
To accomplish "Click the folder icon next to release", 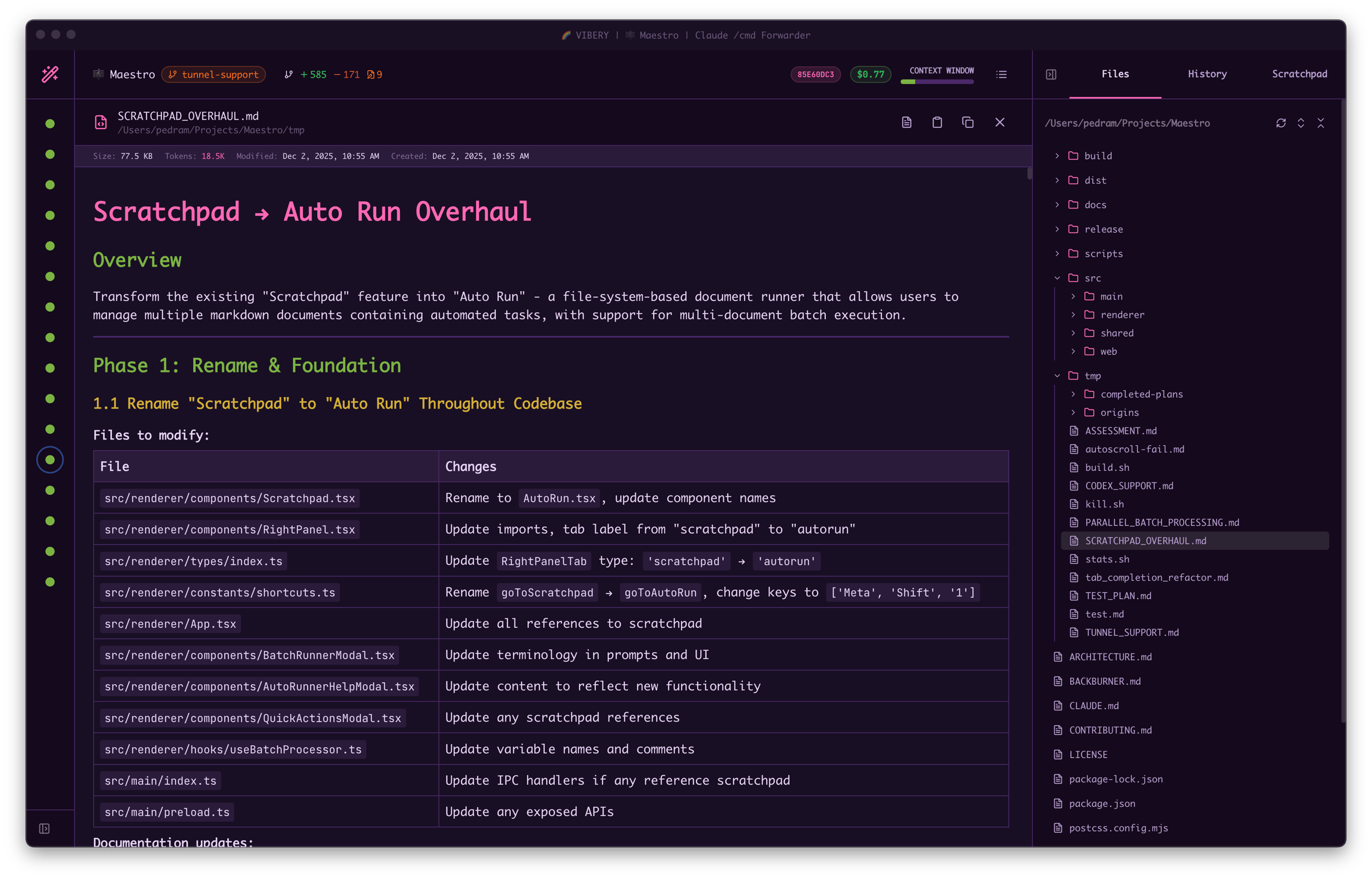I will (x=1073, y=229).
